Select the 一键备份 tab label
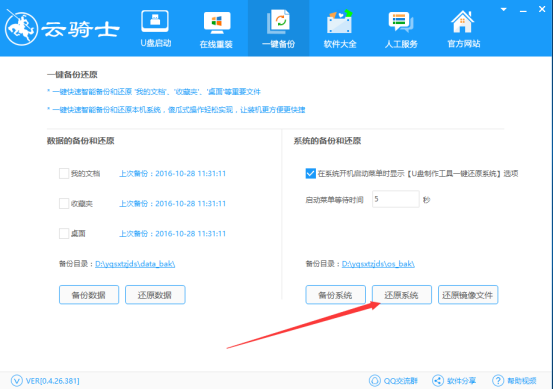Screen dimensions: 554x390 coord(278,44)
